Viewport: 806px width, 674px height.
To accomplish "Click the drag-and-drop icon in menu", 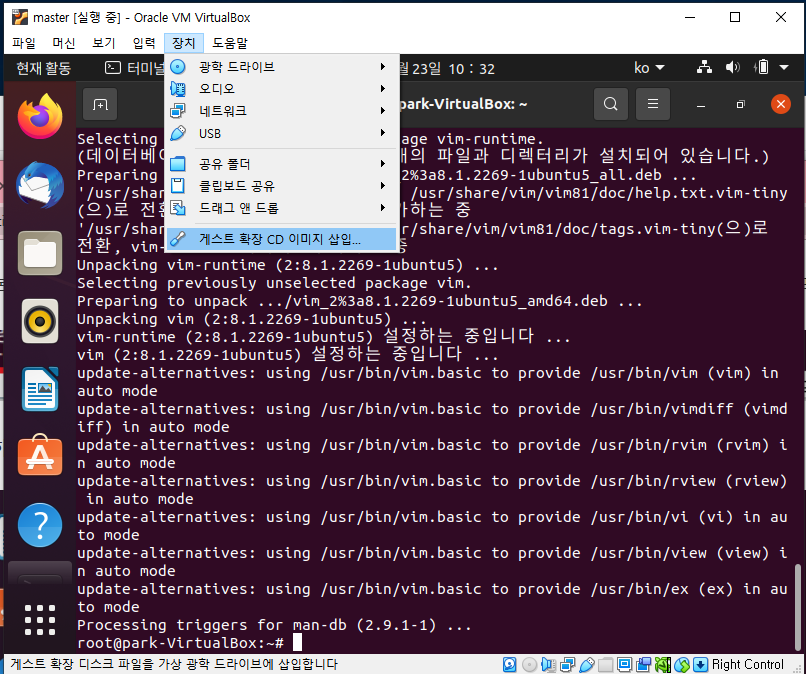I will pos(178,208).
